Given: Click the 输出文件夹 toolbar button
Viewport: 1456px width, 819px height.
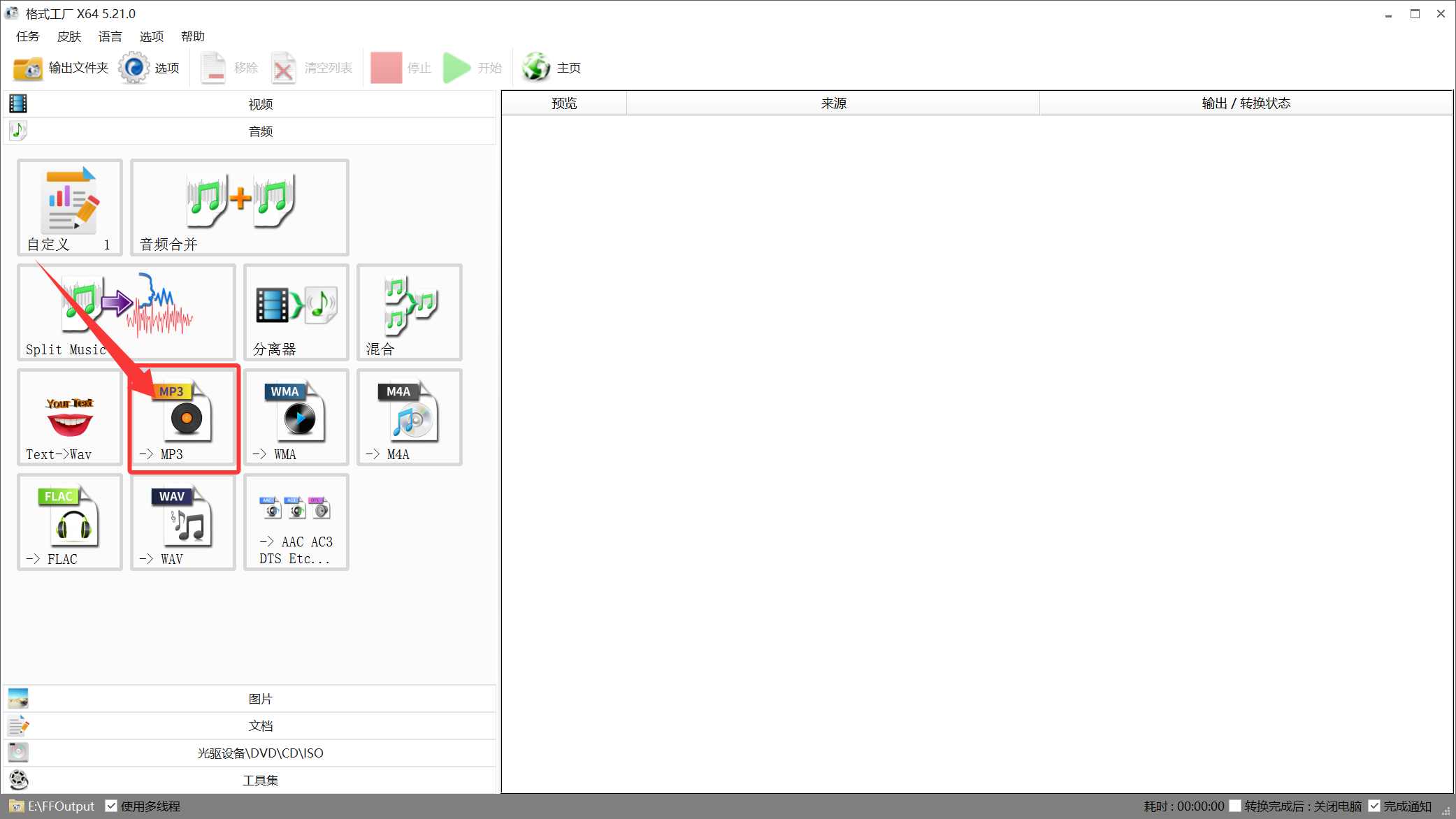Looking at the screenshot, I should point(62,68).
